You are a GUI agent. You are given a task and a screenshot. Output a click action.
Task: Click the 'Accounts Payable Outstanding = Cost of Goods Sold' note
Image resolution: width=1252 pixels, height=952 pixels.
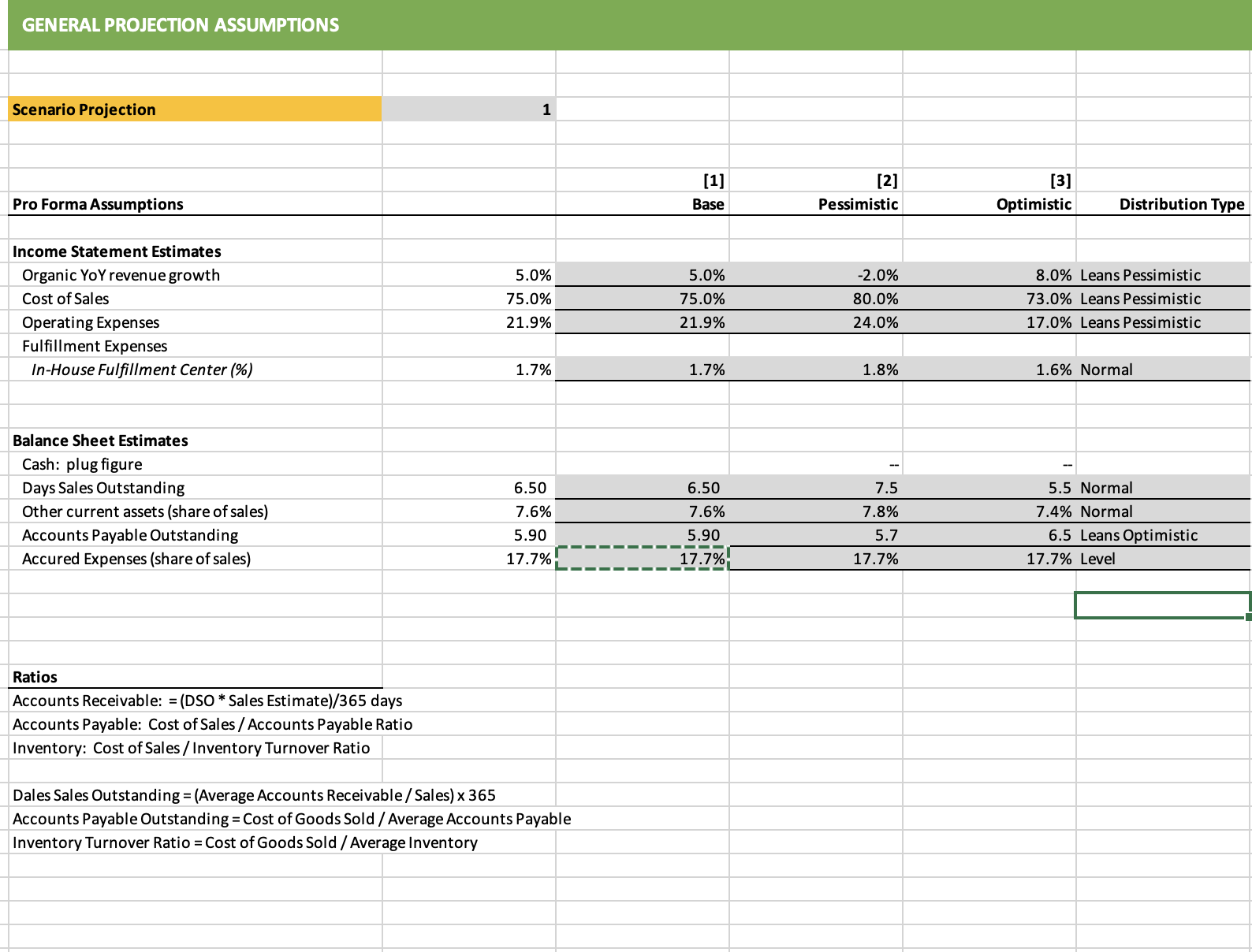click(292, 819)
